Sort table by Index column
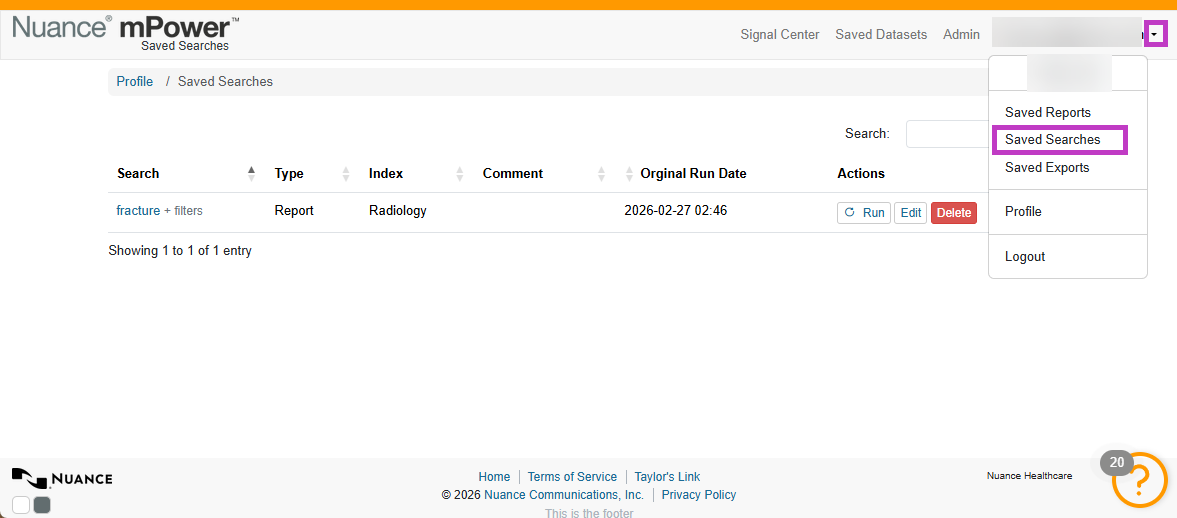Image resolution: width=1177 pixels, height=518 pixels. (x=416, y=173)
